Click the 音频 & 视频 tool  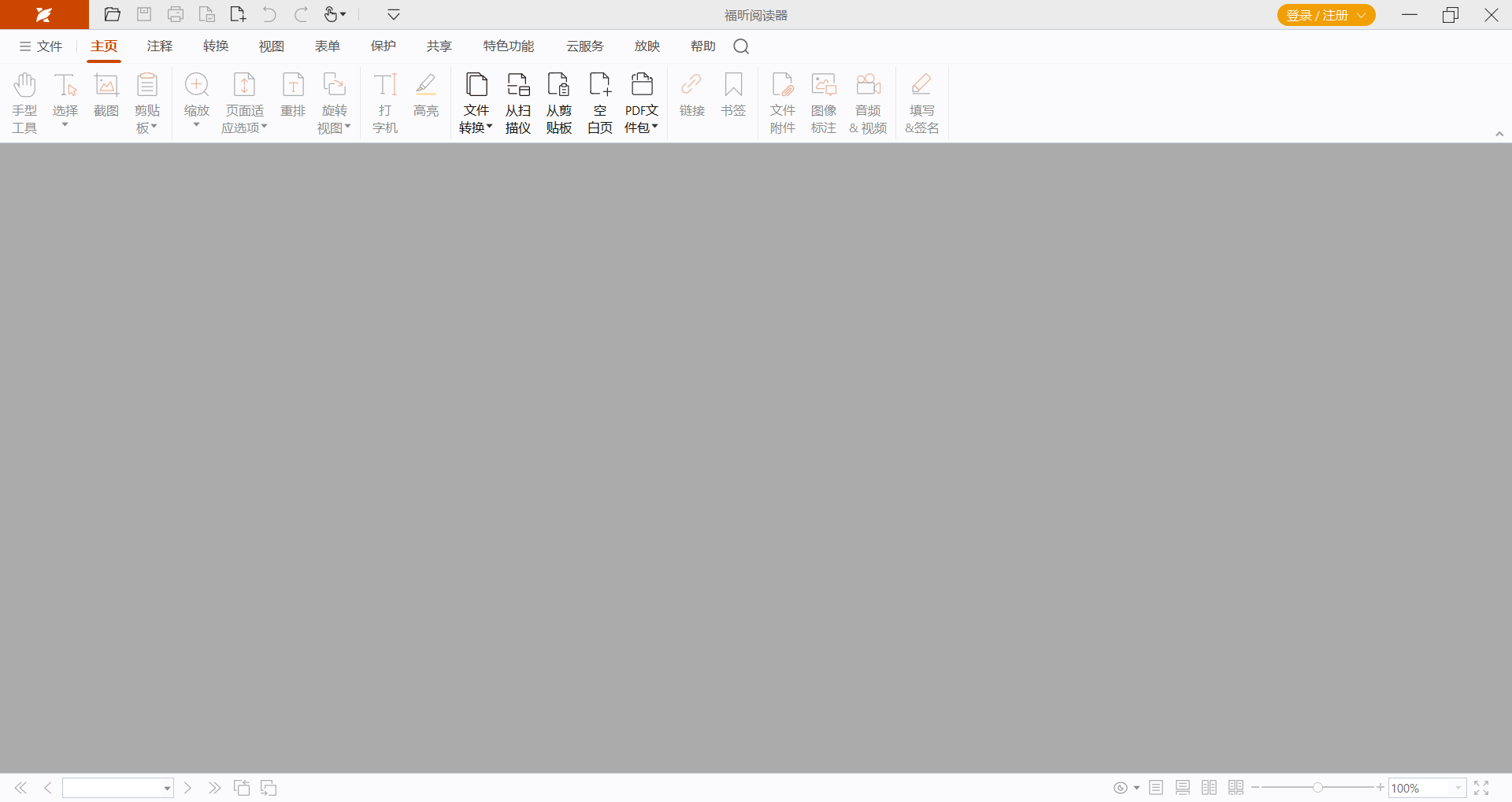(869, 102)
